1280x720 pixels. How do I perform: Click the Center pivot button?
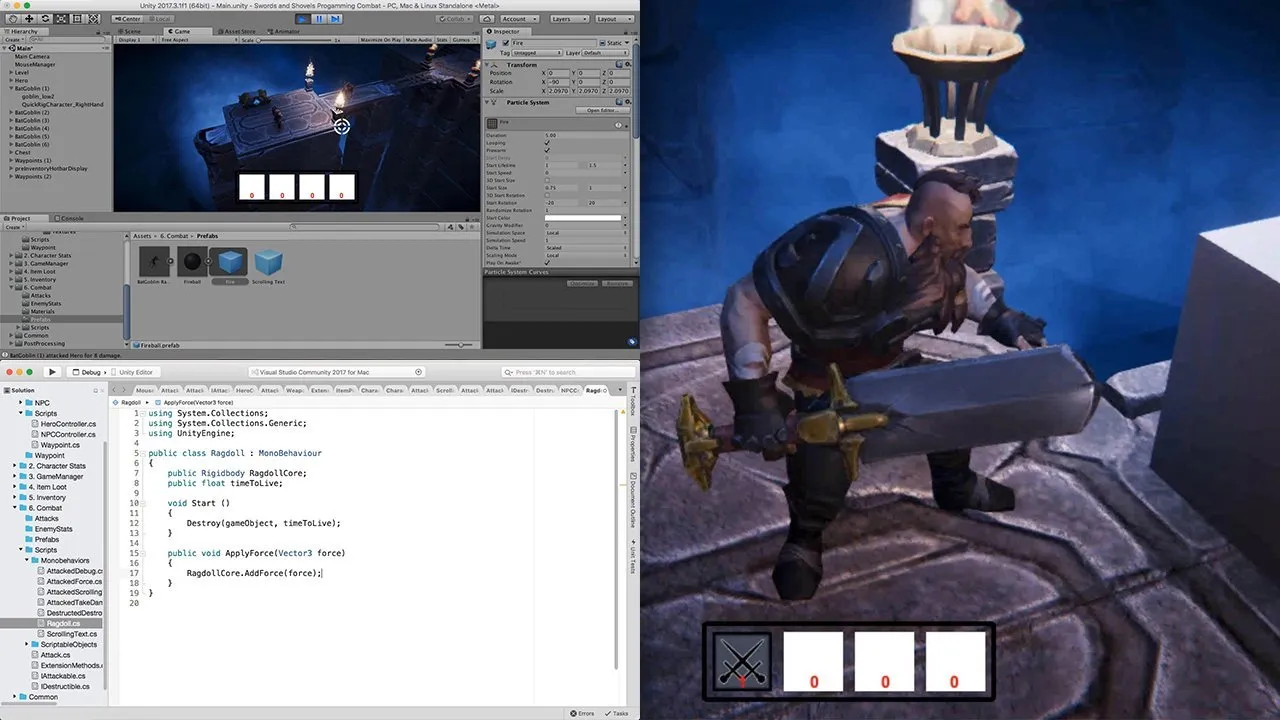point(130,18)
